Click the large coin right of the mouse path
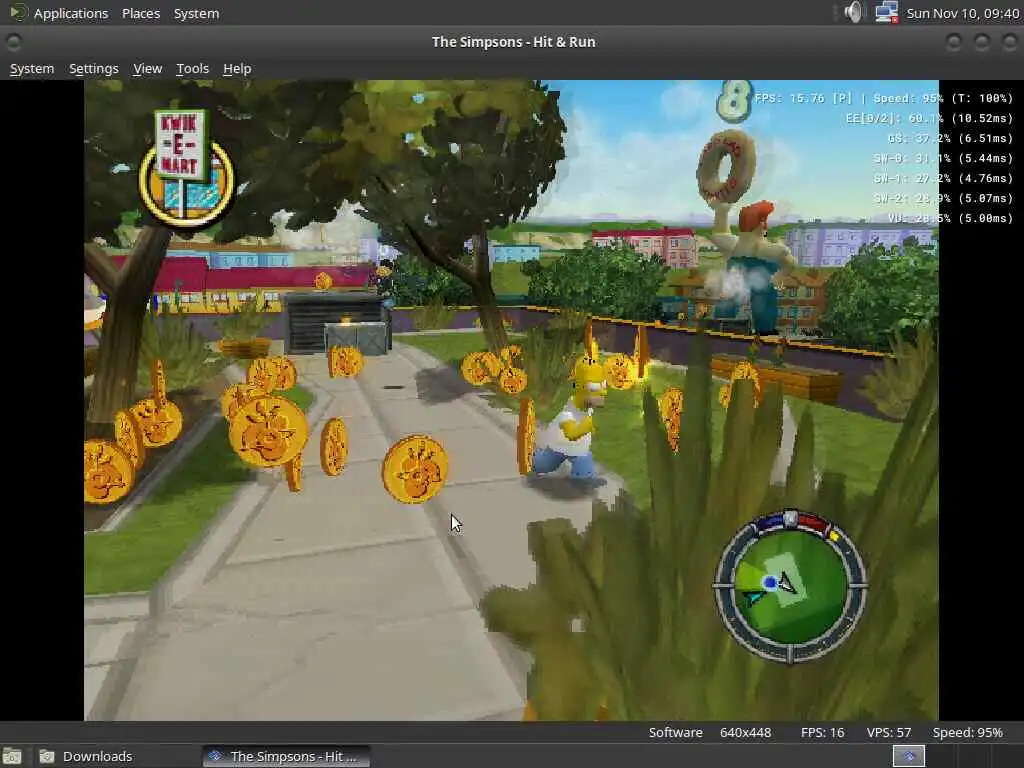Image resolution: width=1024 pixels, height=768 pixels. [x=415, y=469]
